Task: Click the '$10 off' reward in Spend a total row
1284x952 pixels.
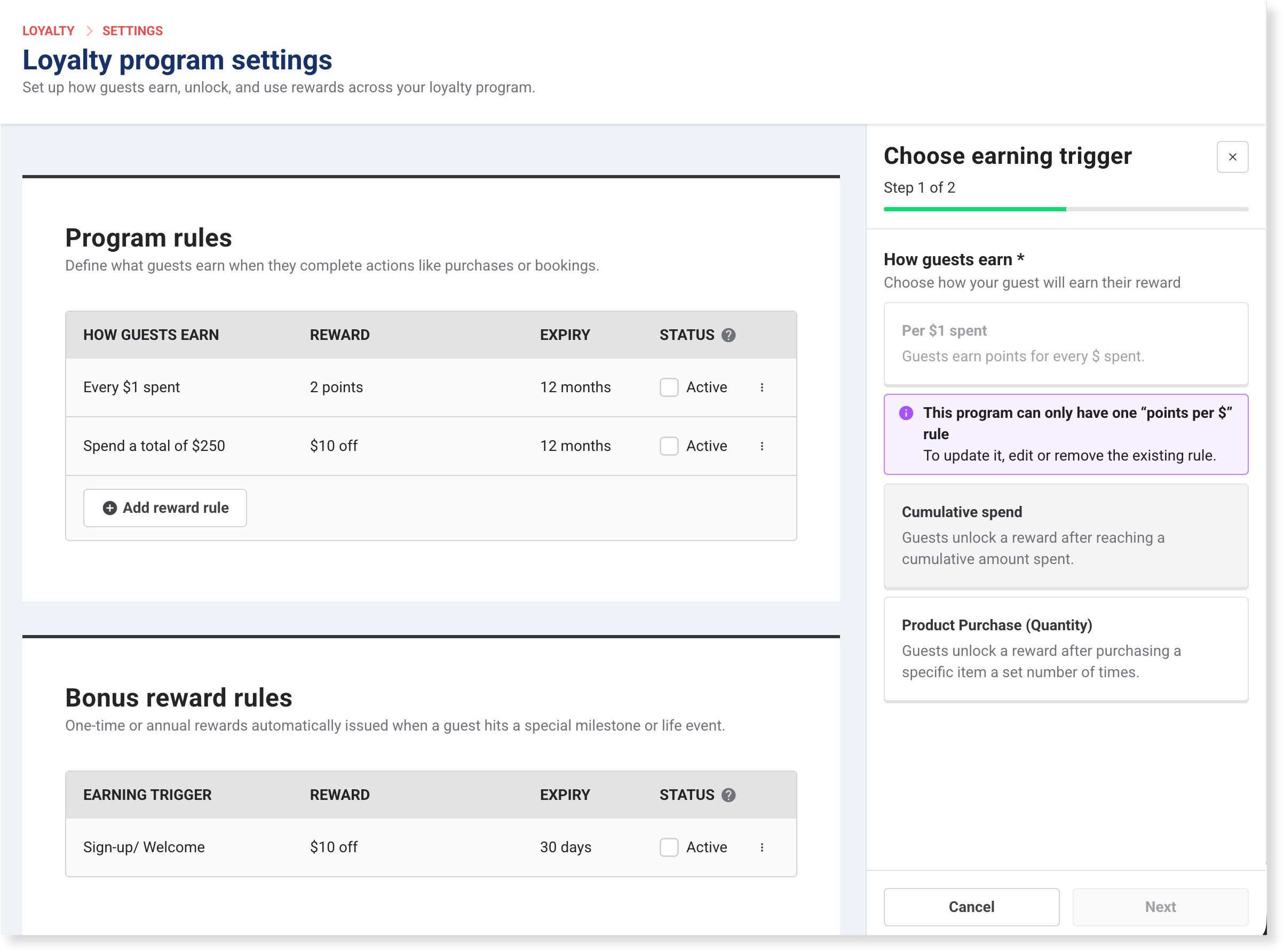Action: (334, 446)
